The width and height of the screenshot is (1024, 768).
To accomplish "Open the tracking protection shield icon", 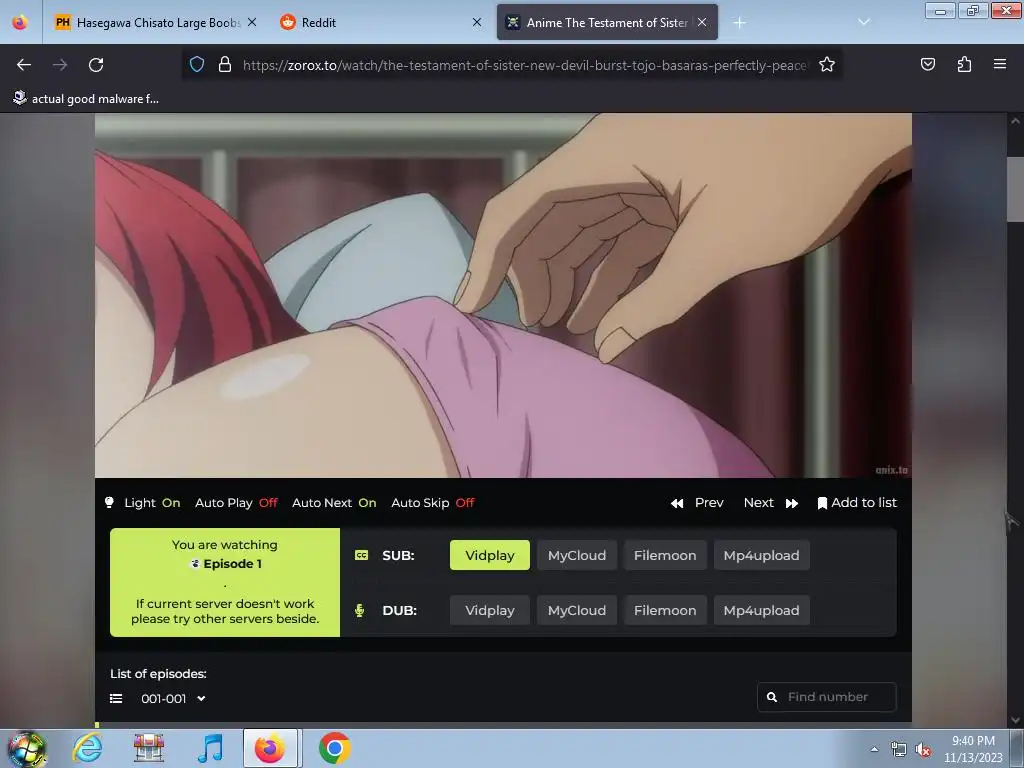I will [x=197, y=65].
